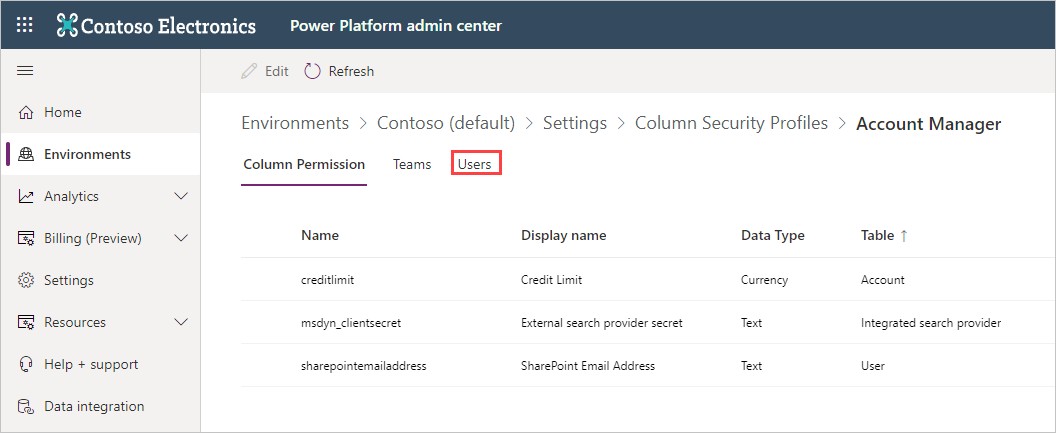The image size is (1056, 433).
Task: Expand the Billing (Preview) chevron
Action: coord(181,239)
